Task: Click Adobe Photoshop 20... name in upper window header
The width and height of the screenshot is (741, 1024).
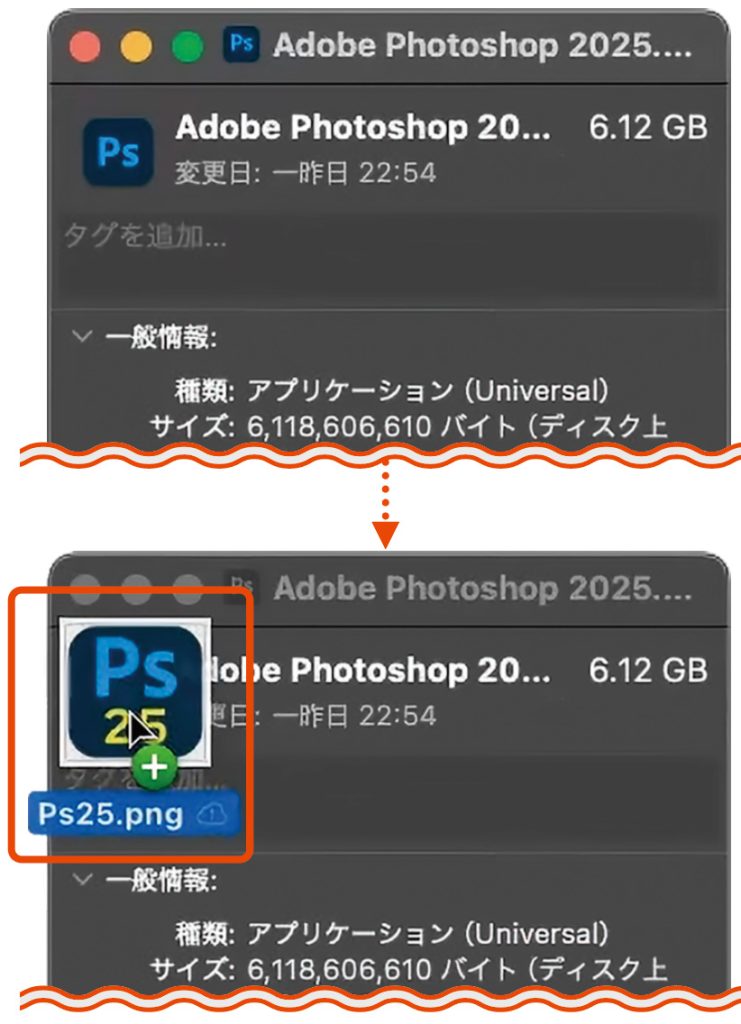Action: (x=363, y=127)
